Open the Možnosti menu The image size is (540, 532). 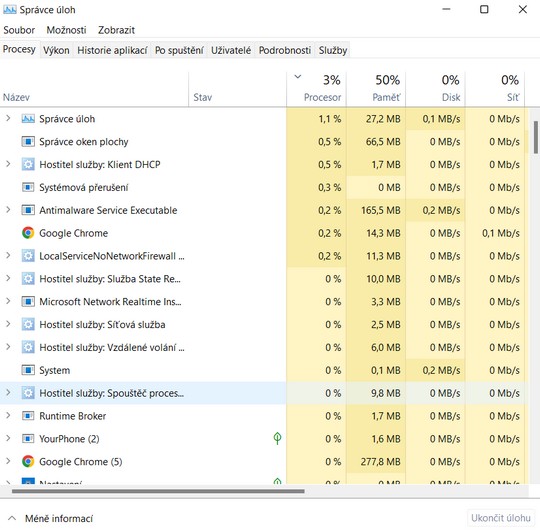pyautogui.click(x=66, y=30)
